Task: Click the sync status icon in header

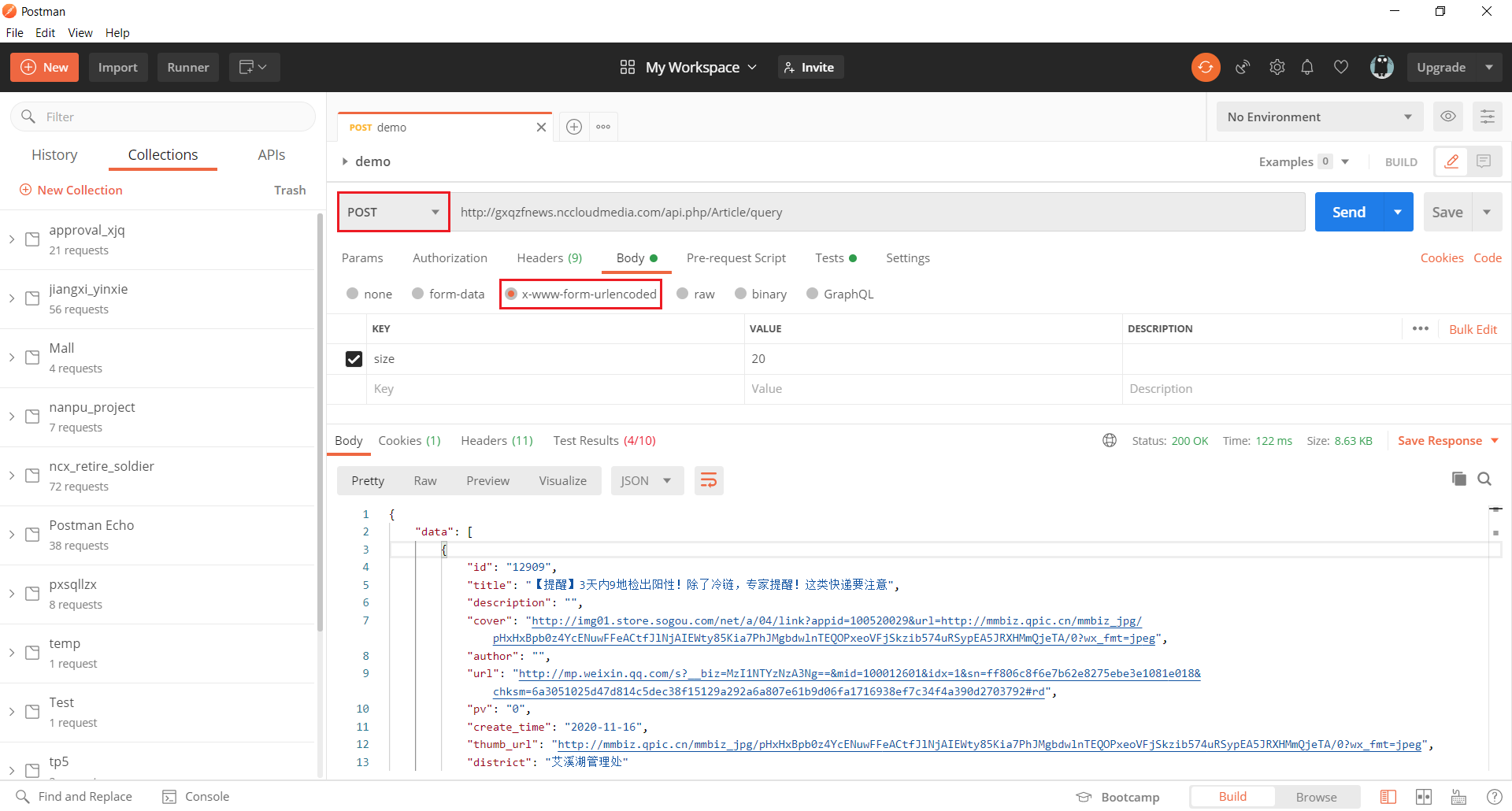Action: click(x=1205, y=68)
